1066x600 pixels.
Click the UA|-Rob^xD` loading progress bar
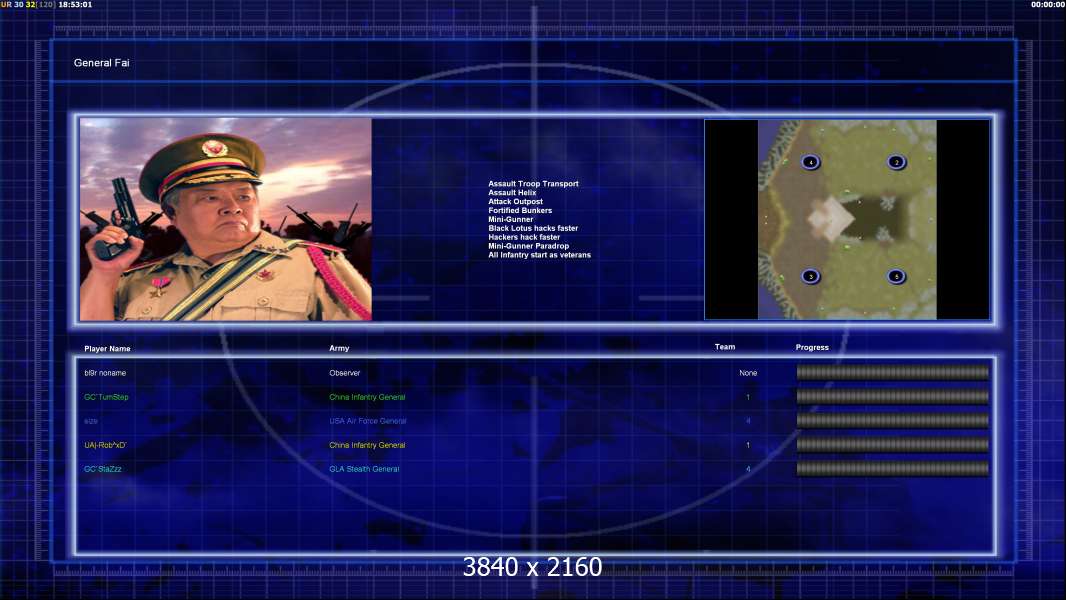pos(893,445)
